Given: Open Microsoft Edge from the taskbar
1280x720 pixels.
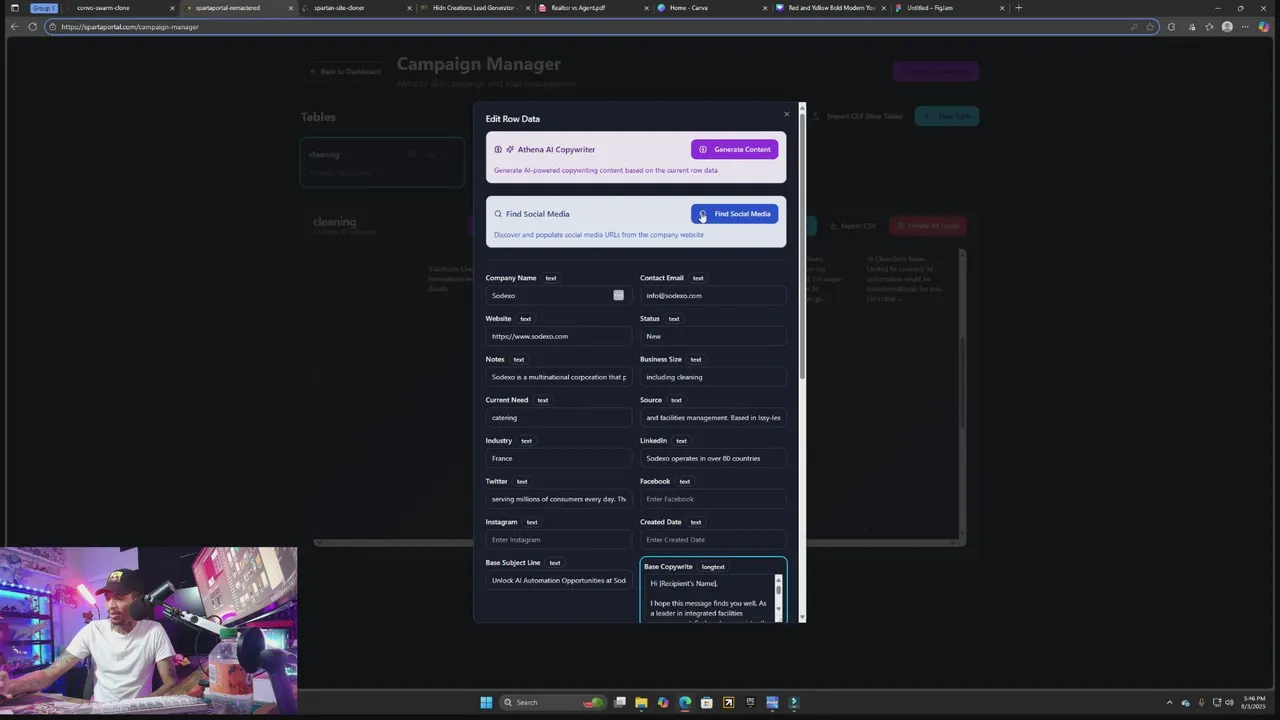Looking at the screenshot, I should (x=685, y=702).
